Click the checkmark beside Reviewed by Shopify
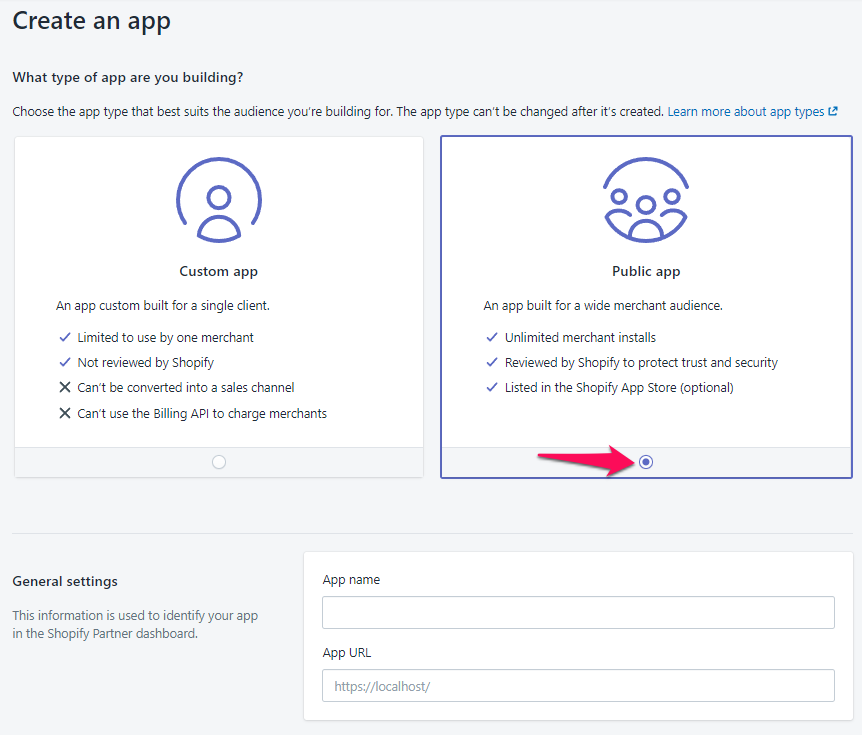862x735 pixels. click(x=492, y=362)
